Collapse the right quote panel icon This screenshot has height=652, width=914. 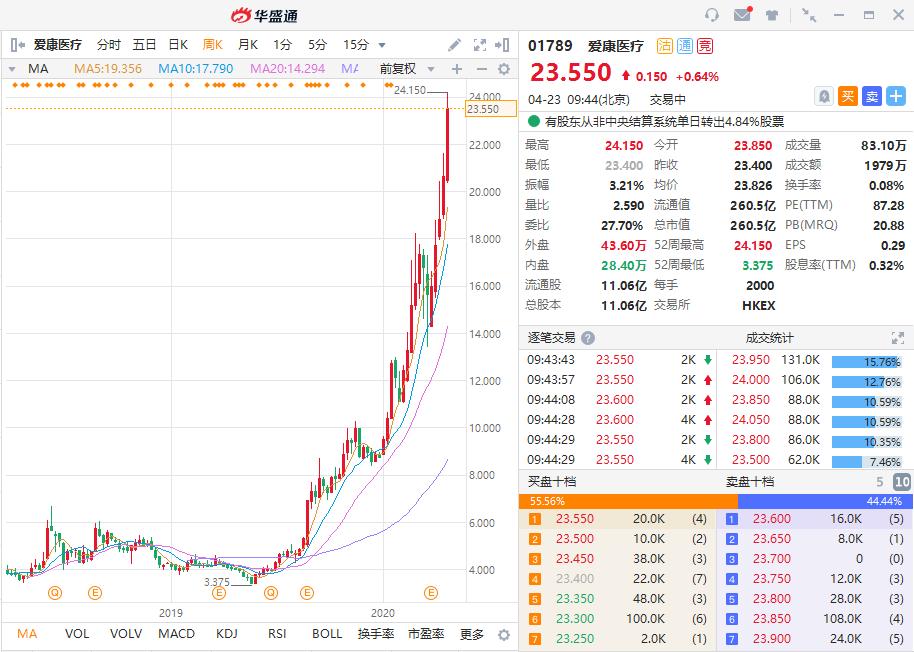502,44
